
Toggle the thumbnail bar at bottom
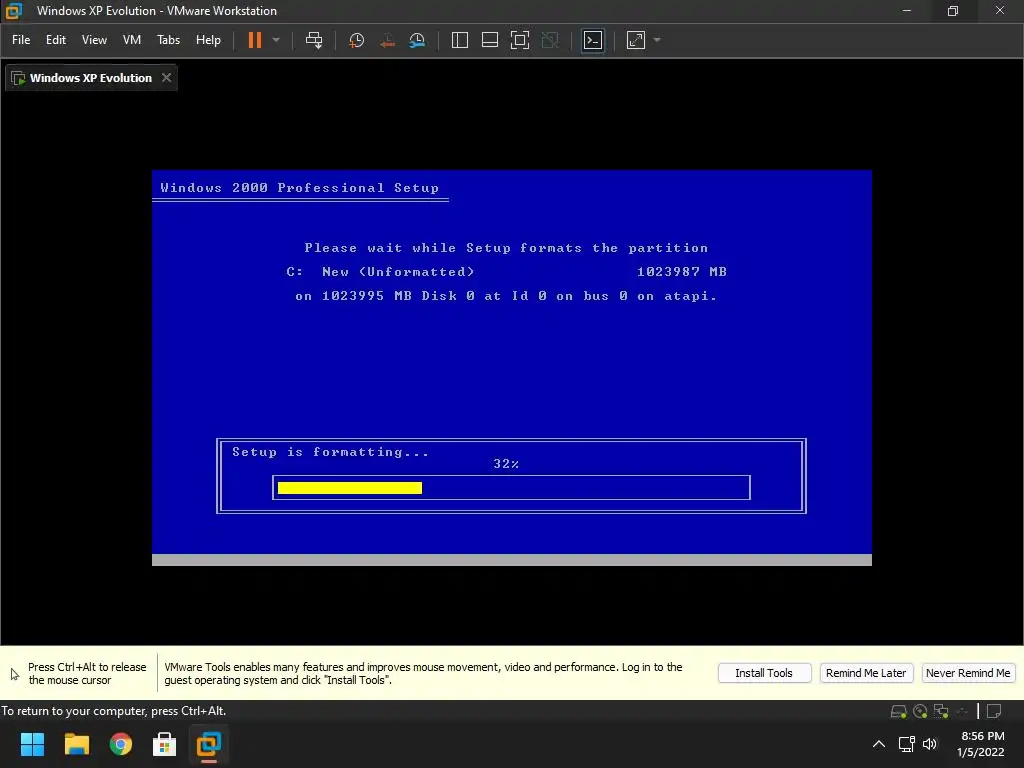490,40
